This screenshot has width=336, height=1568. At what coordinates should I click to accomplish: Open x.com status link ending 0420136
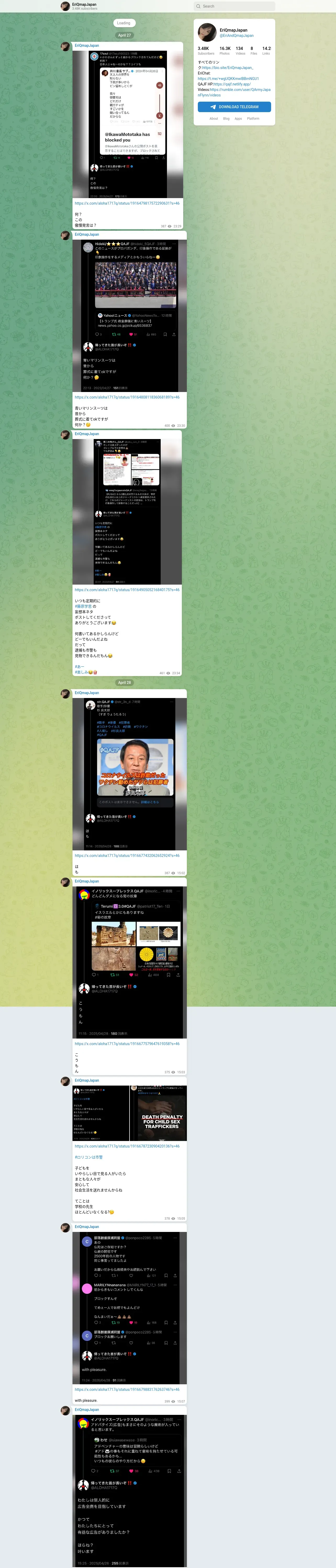click(x=127, y=1146)
